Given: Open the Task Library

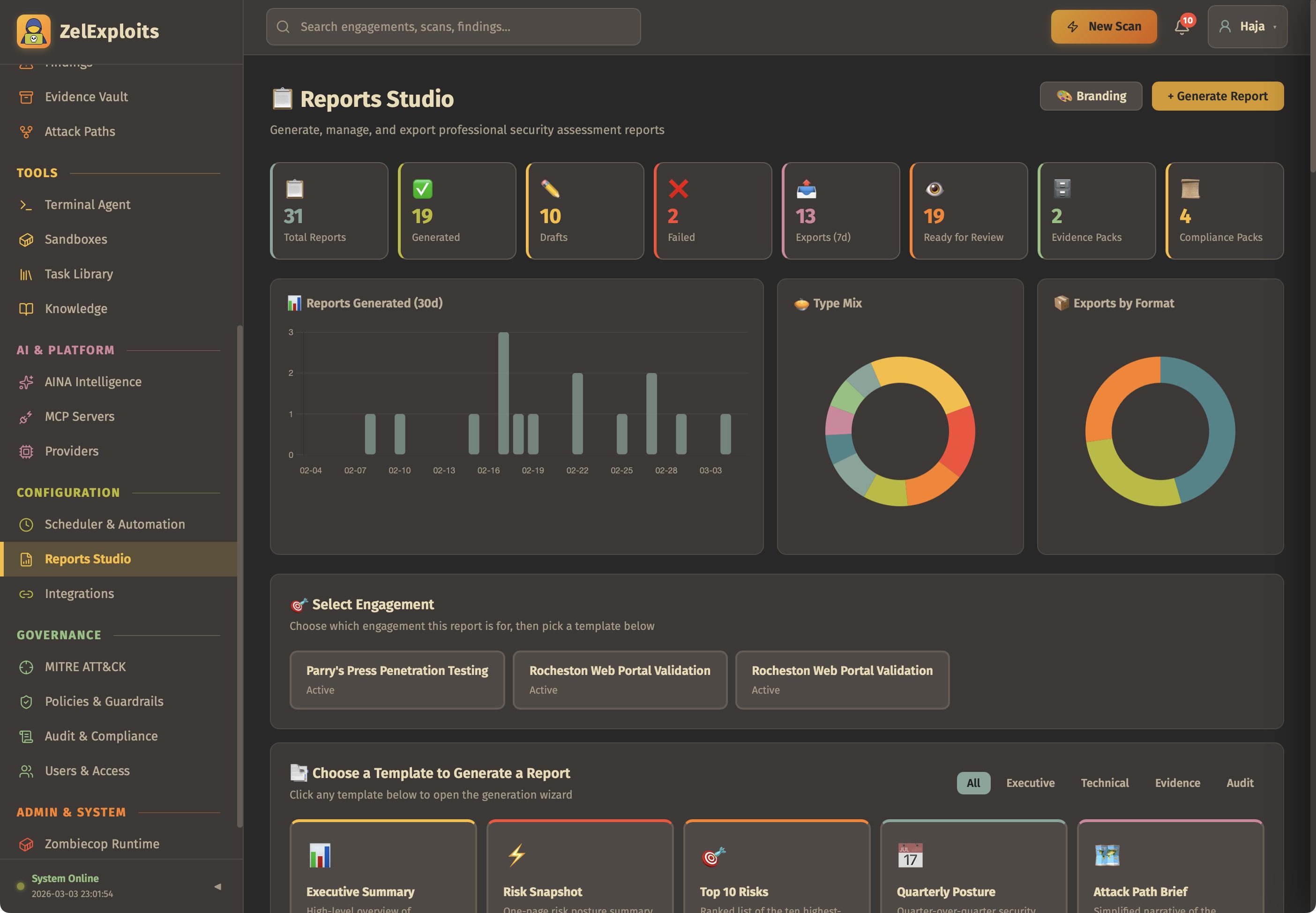Looking at the screenshot, I should pyautogui.click(x=79, y=273).
